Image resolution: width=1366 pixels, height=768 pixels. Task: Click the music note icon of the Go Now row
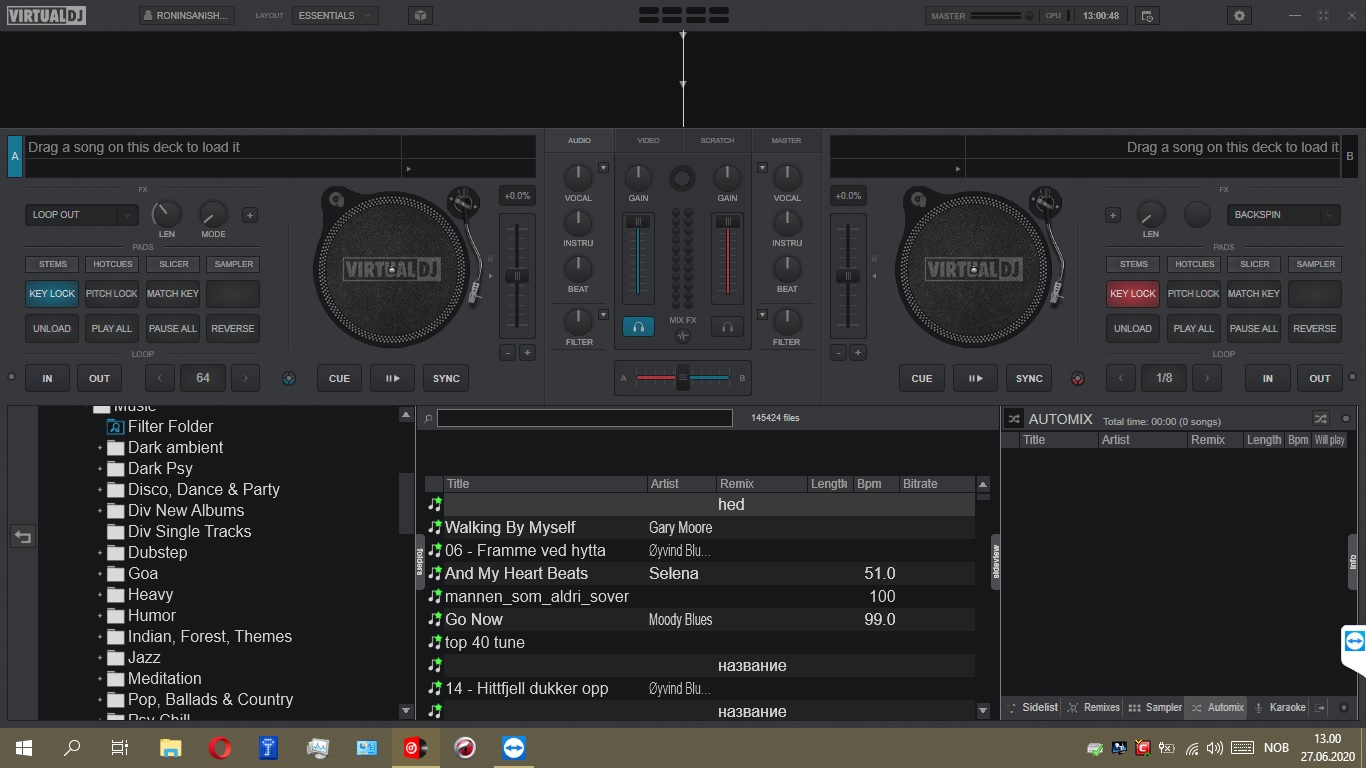434,619
